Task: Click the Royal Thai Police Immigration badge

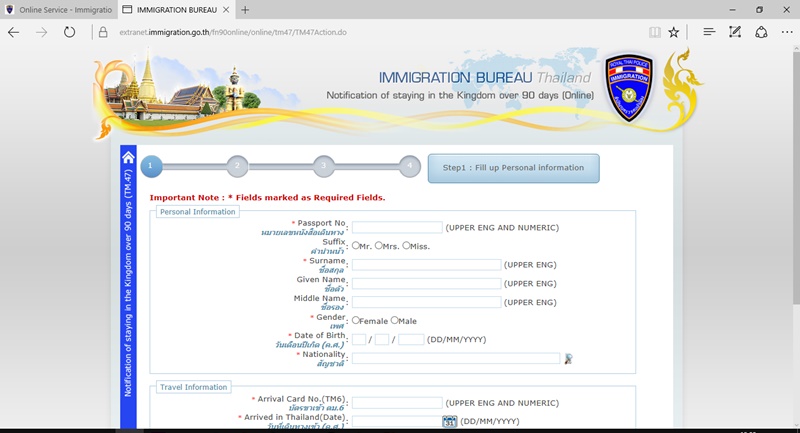Action: pos(629,88)
